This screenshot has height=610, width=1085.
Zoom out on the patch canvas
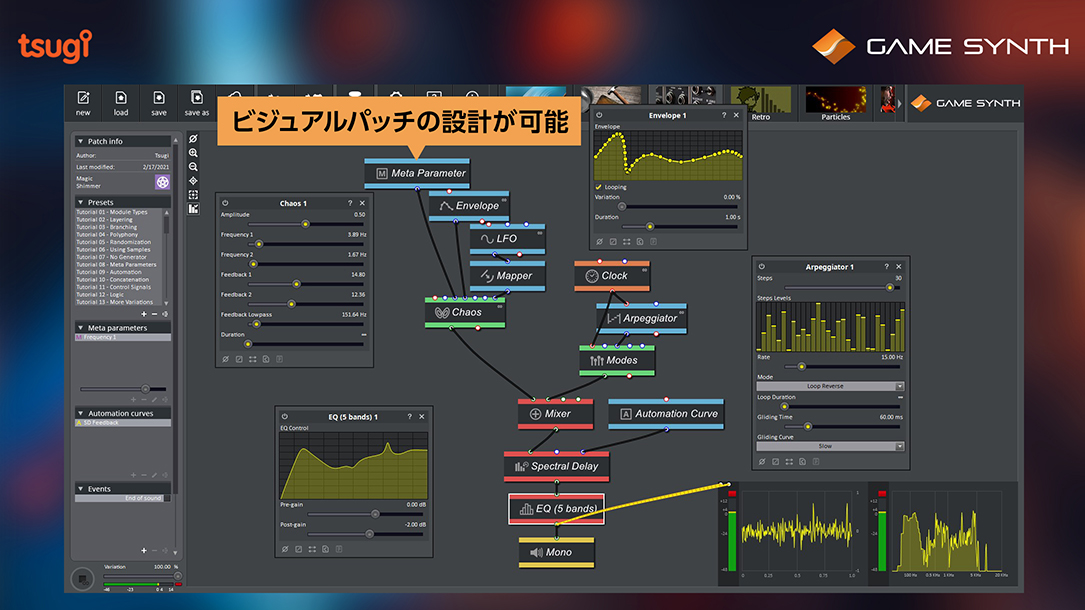tap(193, 167)
